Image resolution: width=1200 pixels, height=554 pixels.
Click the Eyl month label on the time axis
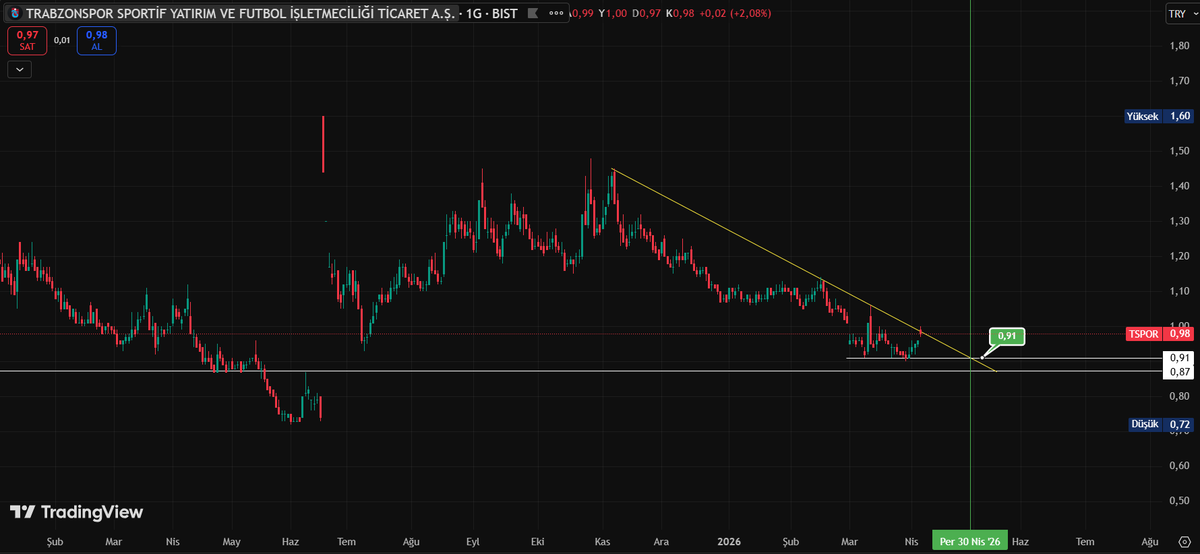pyautogui.click(x=474, y=541)
